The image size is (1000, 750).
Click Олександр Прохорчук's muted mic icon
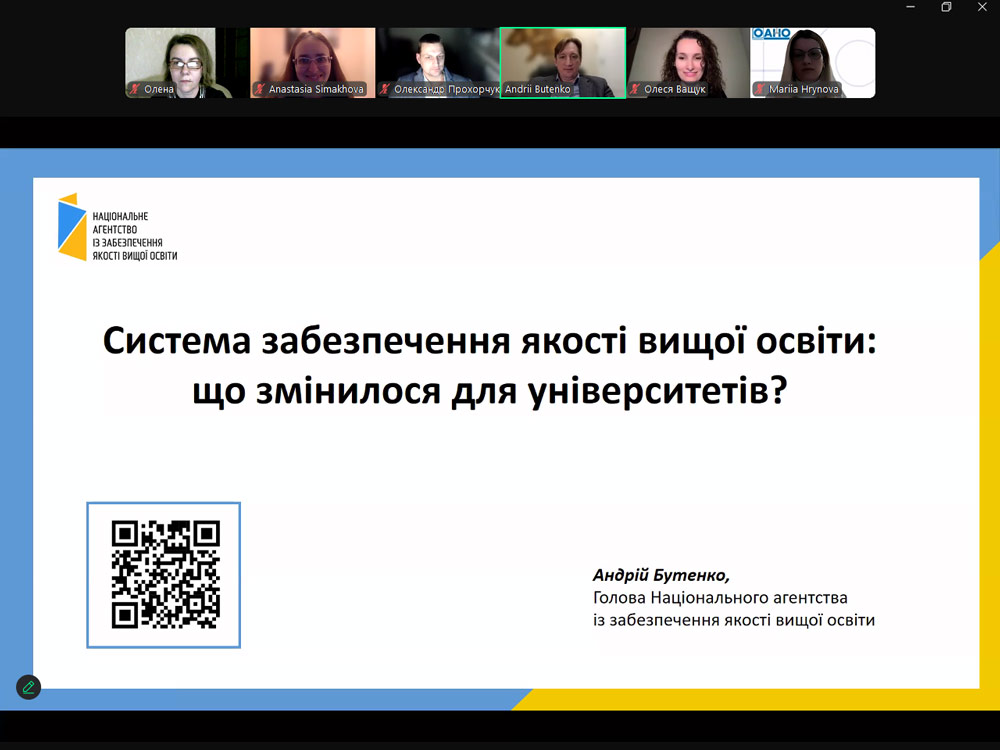(384, 89)
